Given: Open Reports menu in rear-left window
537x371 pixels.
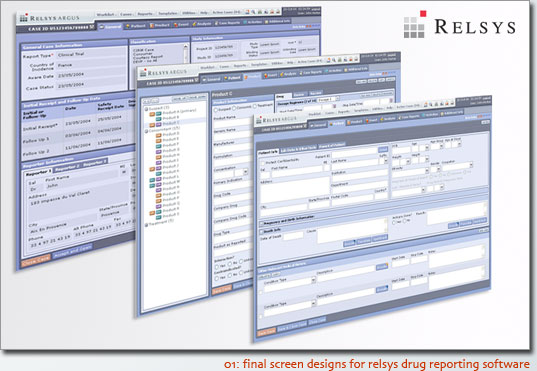Looking at the screenshot, I should click(145, 14).
